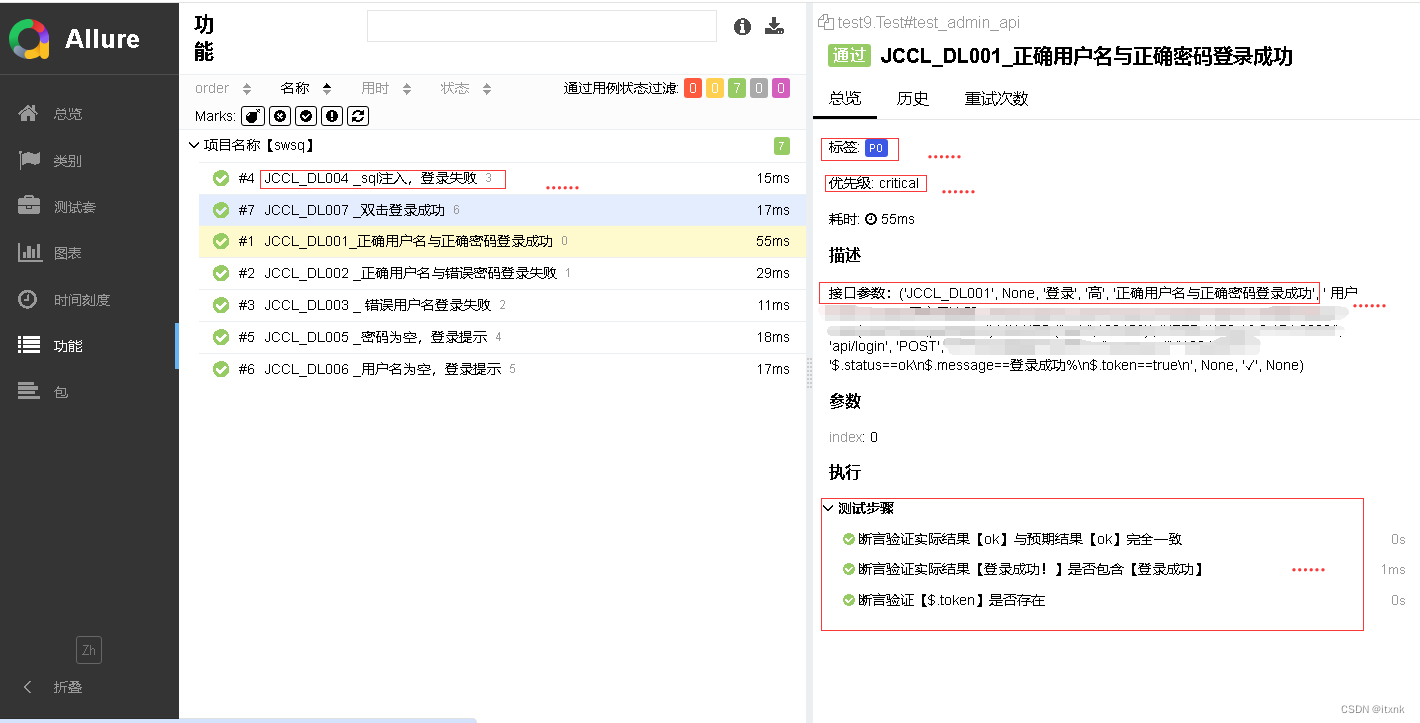Toggle green passed status filter showing 7

coord(737,88)
